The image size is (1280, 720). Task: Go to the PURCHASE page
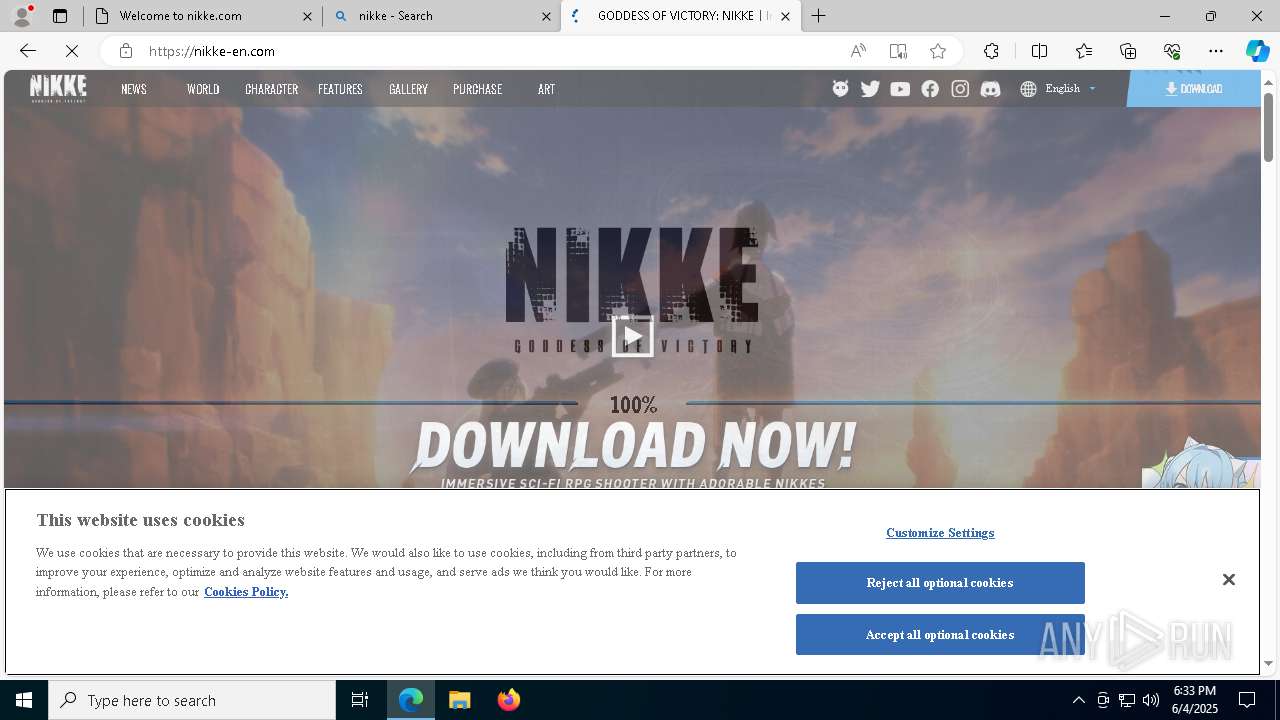477,89
